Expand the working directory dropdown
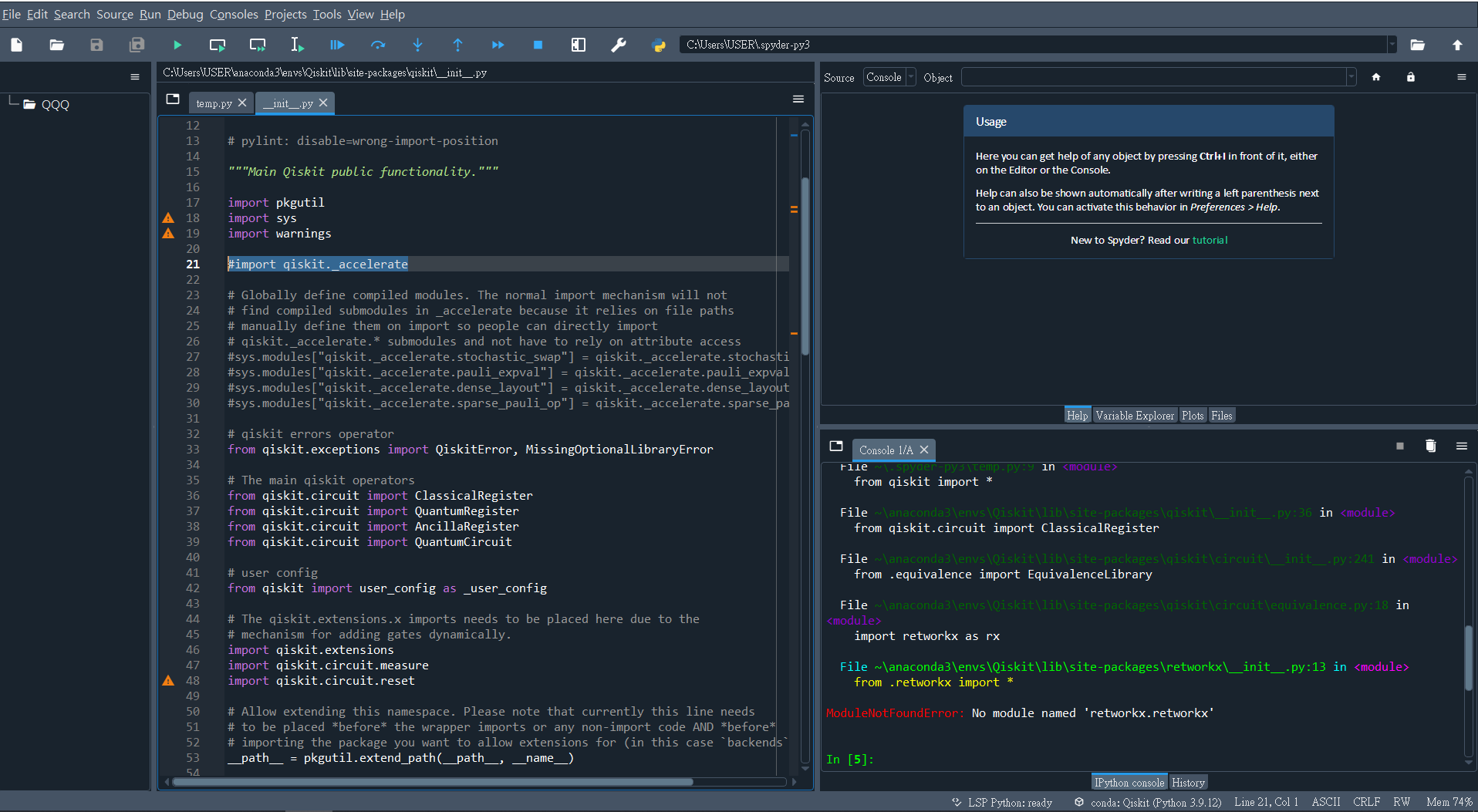The image size is (1478, 812). pos(1392,45)
